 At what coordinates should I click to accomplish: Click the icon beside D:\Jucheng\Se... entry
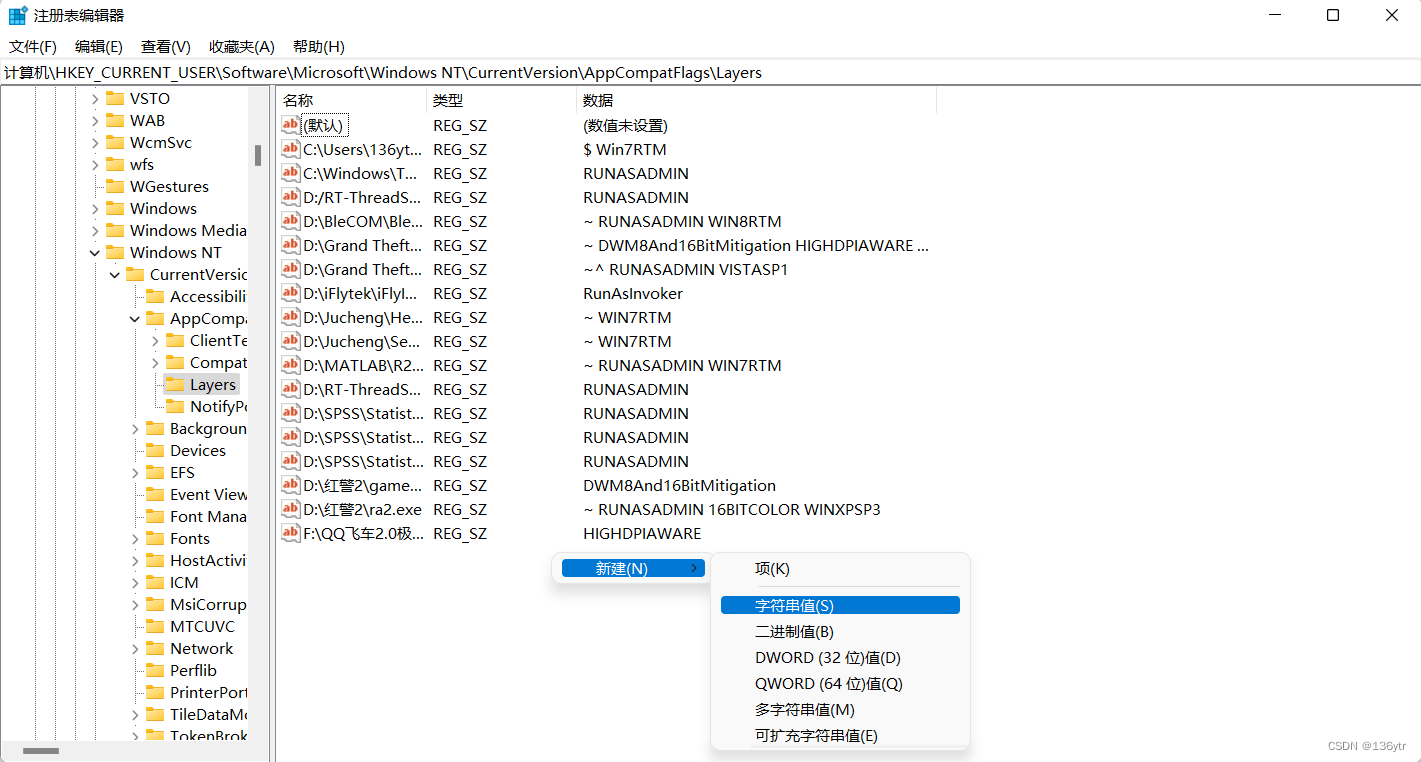(291, 341)
